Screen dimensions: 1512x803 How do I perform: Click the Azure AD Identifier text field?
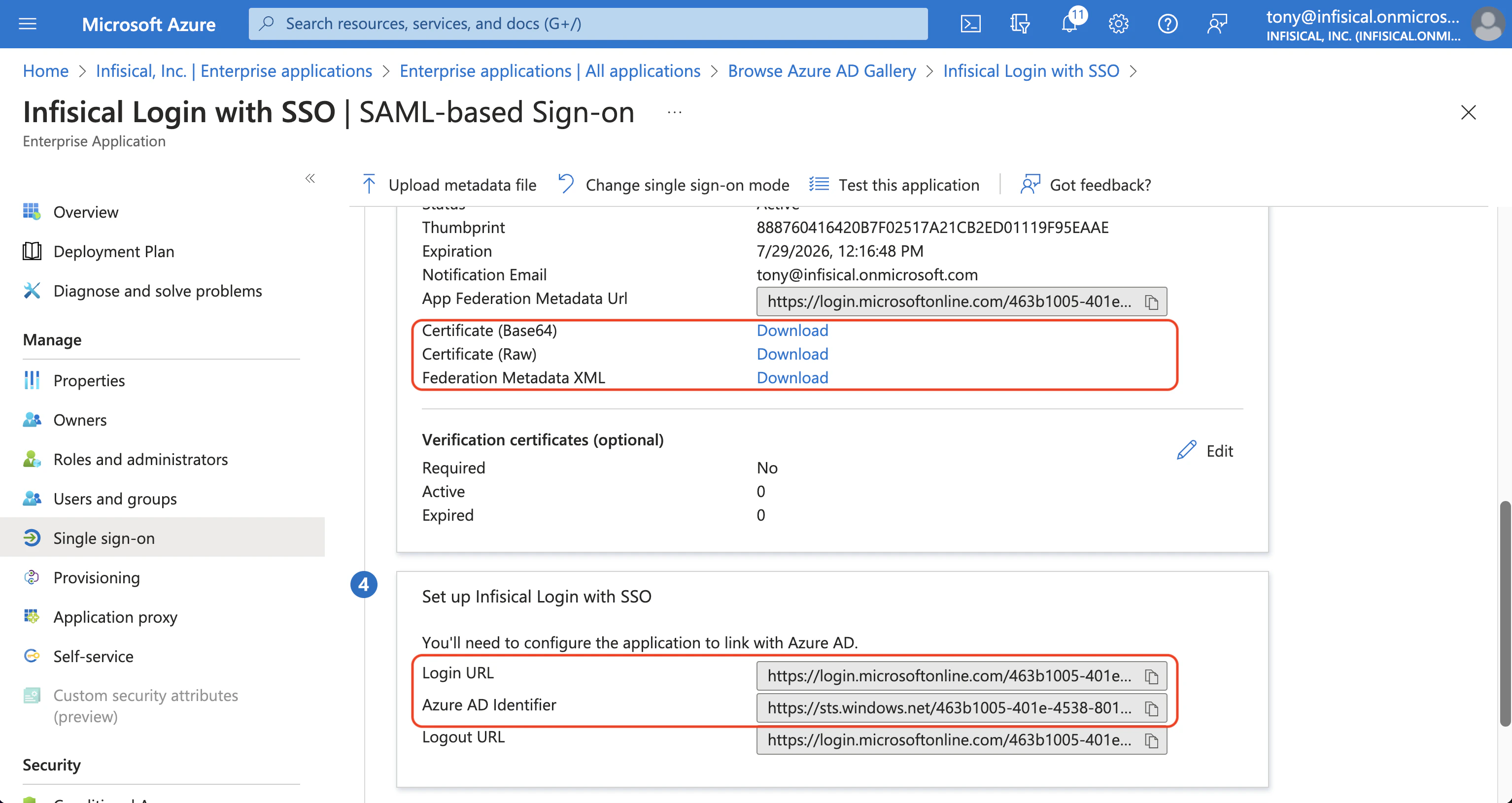[962, 708]
